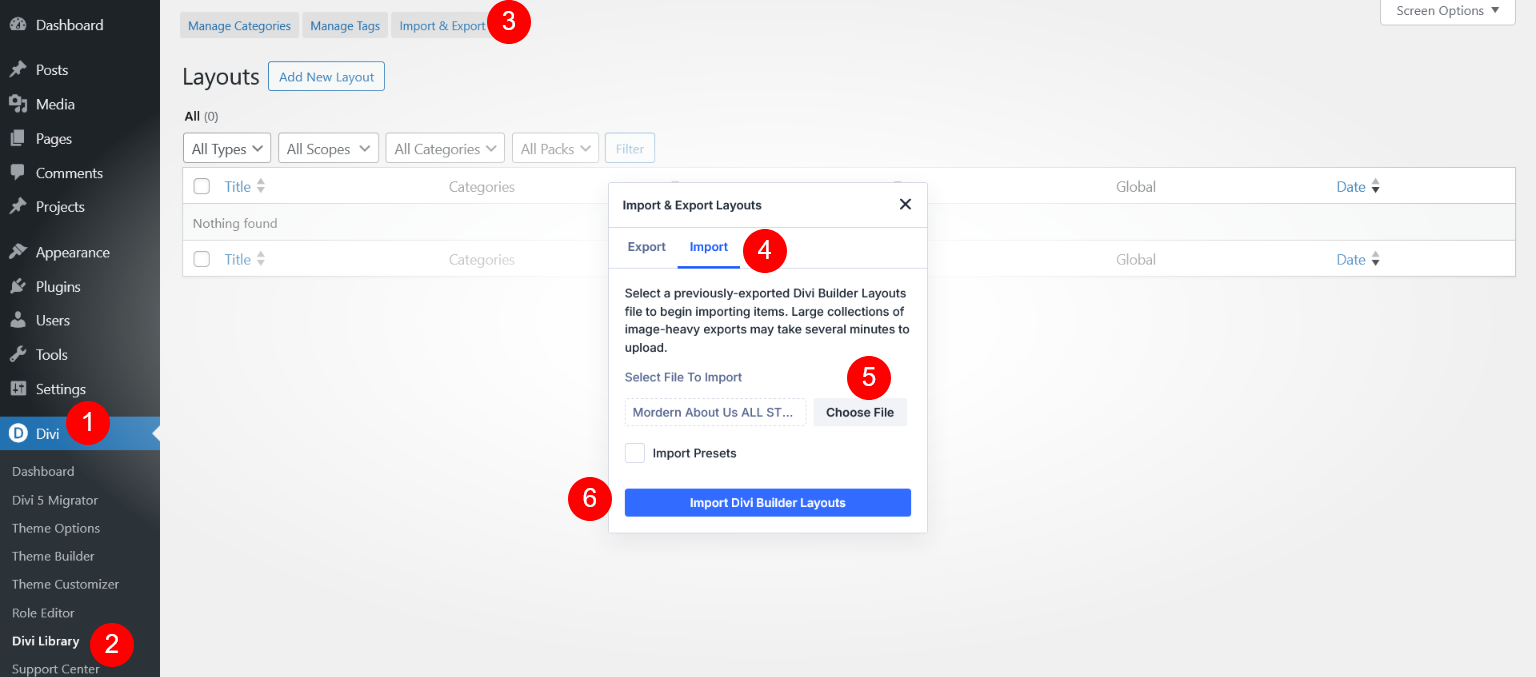Click the Posts pushpin icon
The width and height of the screenshot is (1536, 677).
coord(18,70)
